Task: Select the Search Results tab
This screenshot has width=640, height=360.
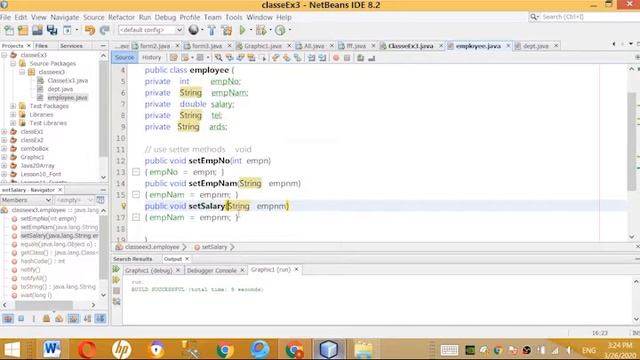Action: click(x=133, y=259)
